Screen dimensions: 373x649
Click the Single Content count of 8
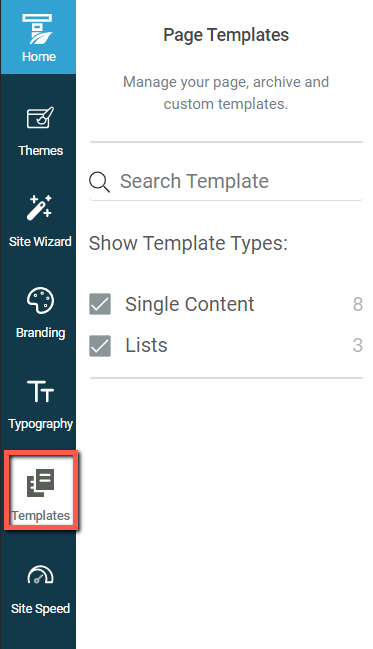pos(358,304)
